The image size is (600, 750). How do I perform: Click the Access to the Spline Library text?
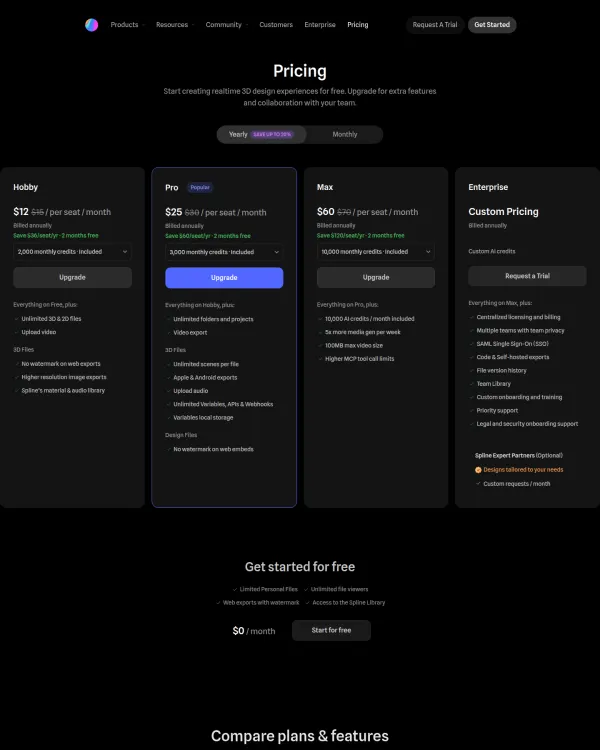click(348, 603)
